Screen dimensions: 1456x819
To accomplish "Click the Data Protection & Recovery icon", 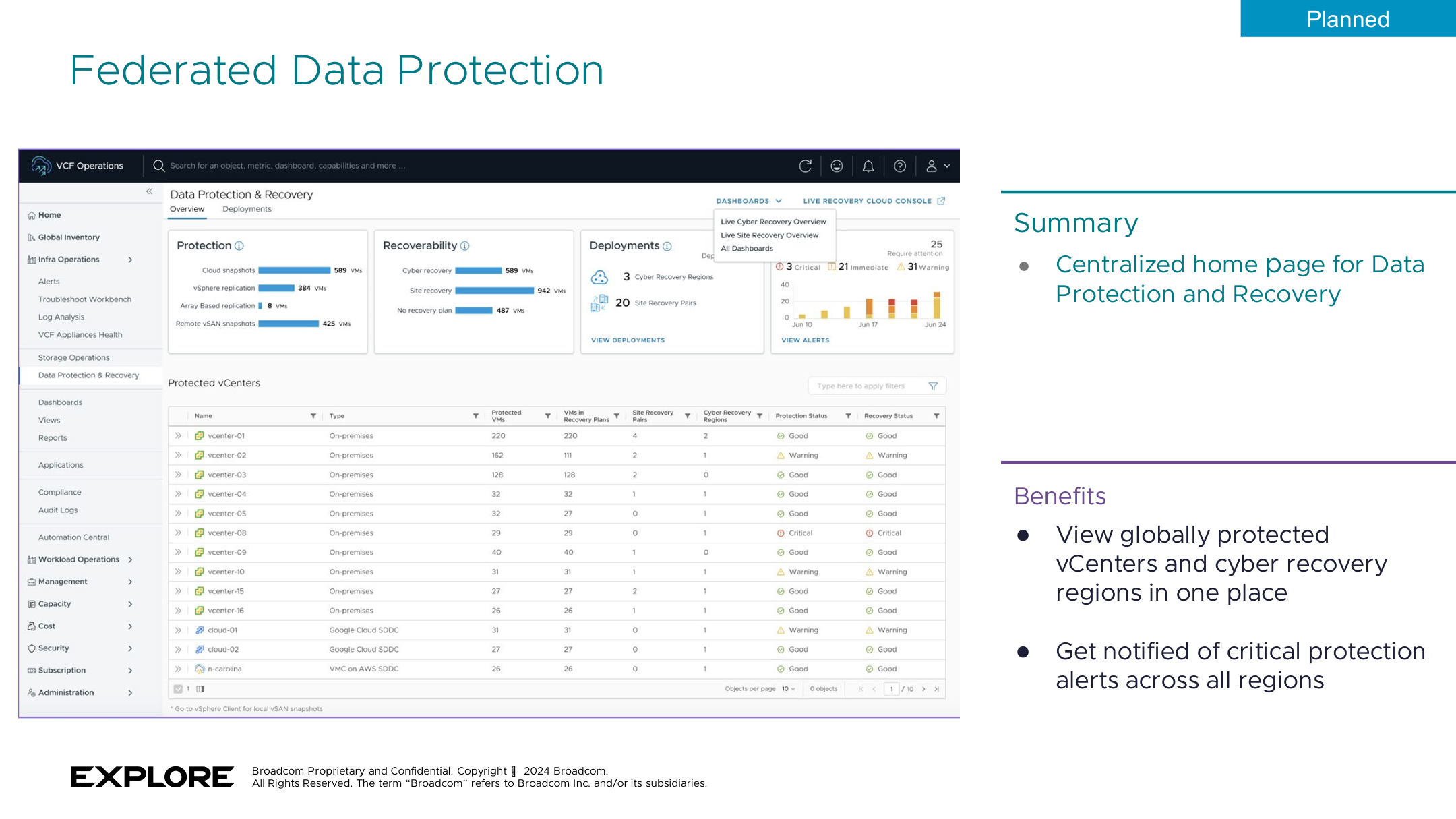I will tap(89, 374).
